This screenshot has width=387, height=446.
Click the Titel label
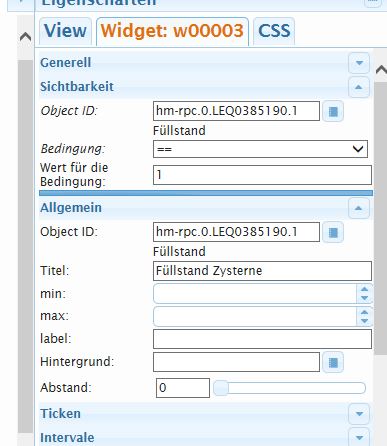coord(55,270)
